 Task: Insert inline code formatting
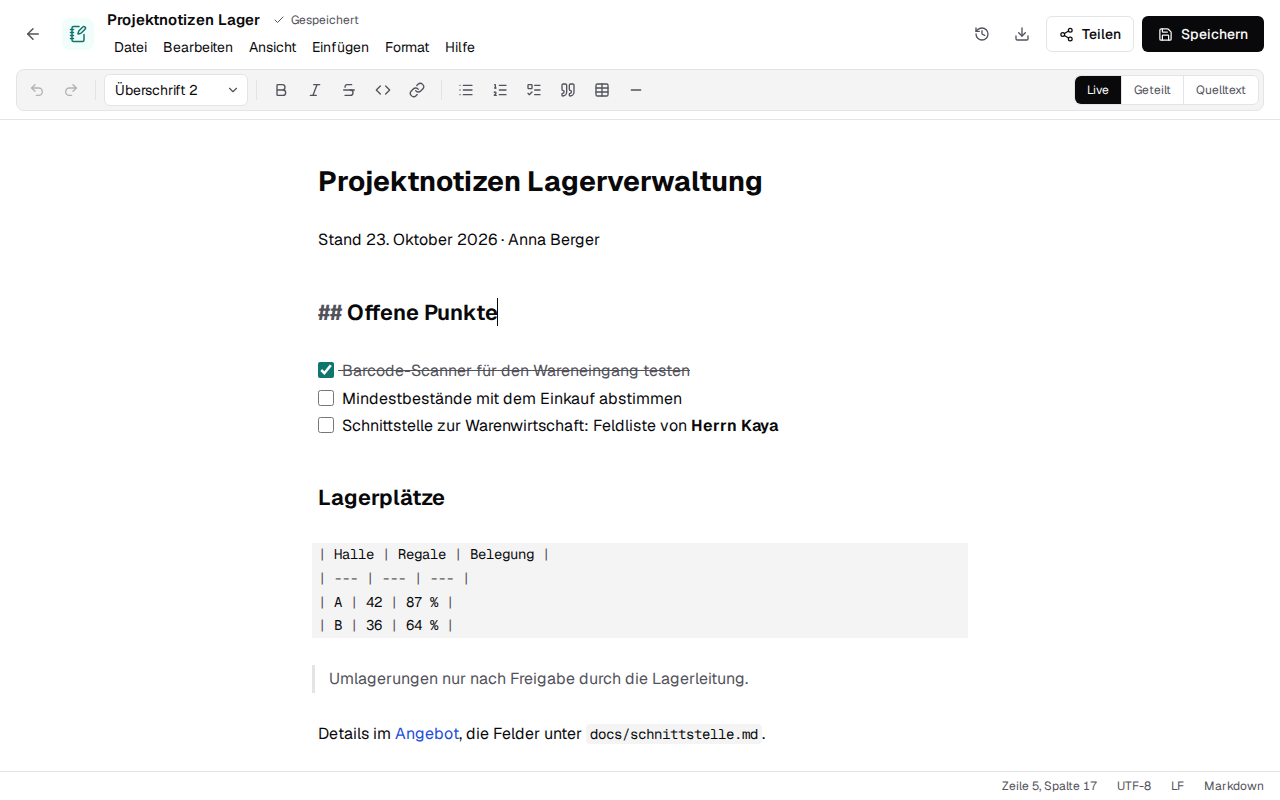pos(383,90)
